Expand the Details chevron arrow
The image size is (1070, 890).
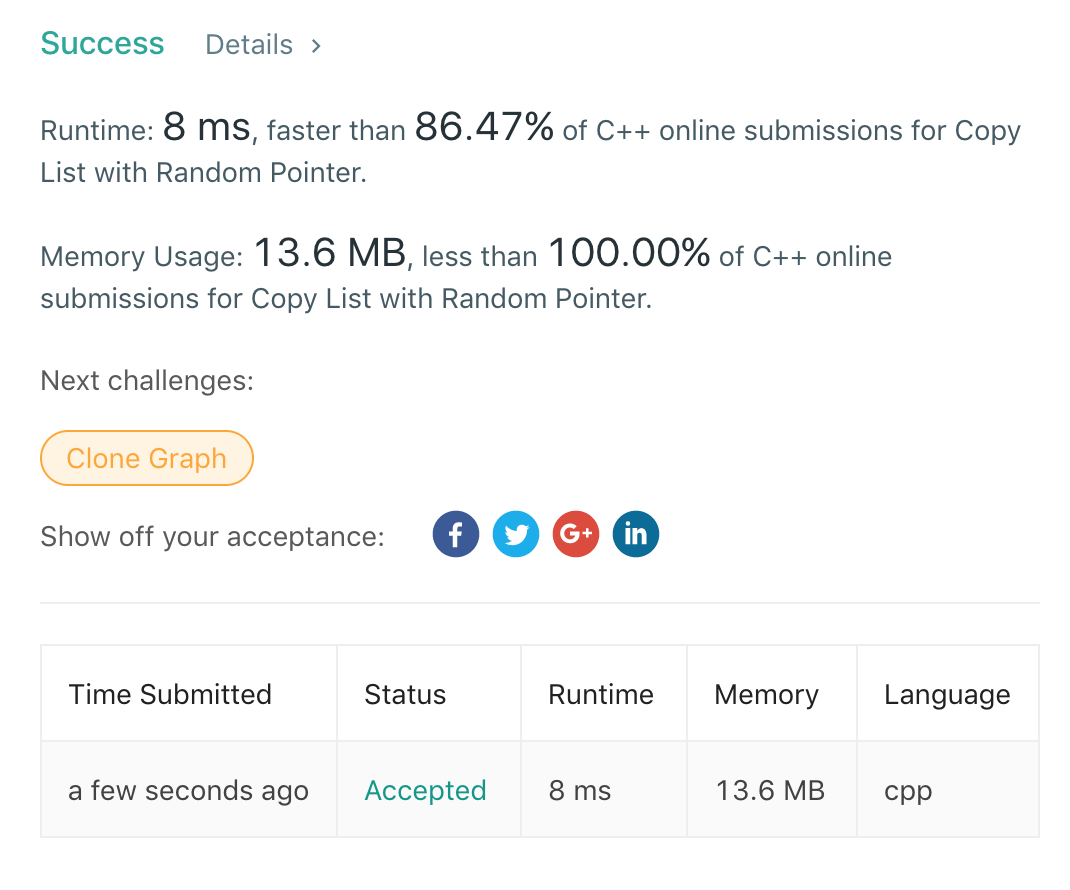click(x=316, y=45)
